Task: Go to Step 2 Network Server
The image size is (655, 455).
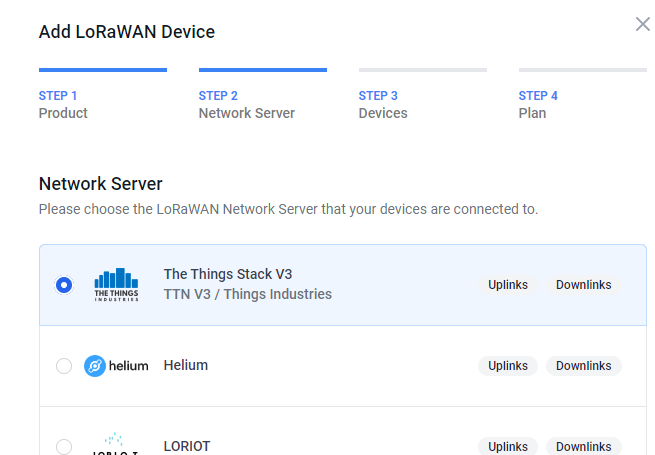Action: pyautogui.click(x=246, y=104)
